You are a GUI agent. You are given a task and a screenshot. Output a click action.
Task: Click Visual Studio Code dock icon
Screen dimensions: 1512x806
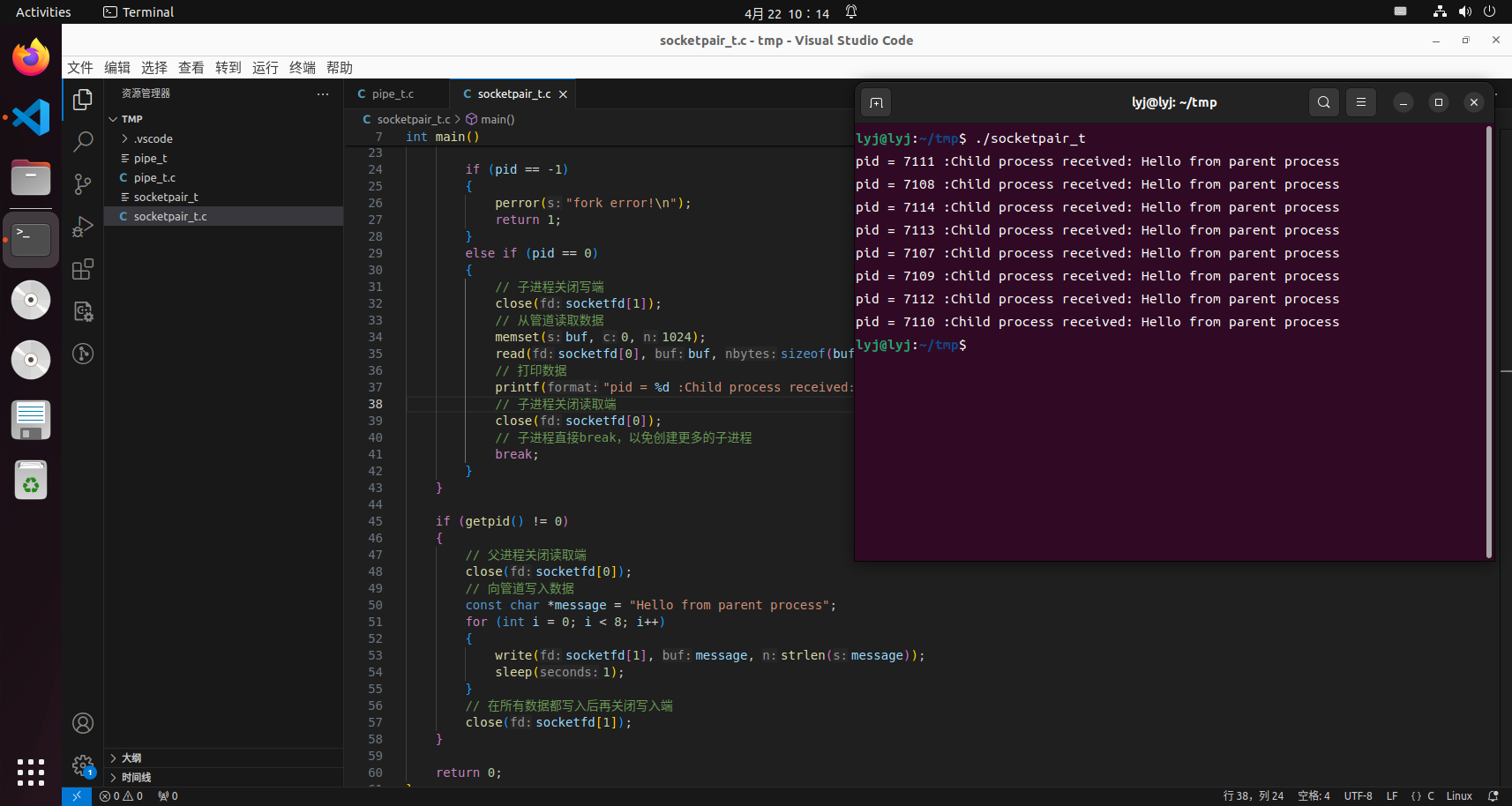(31, 117)
